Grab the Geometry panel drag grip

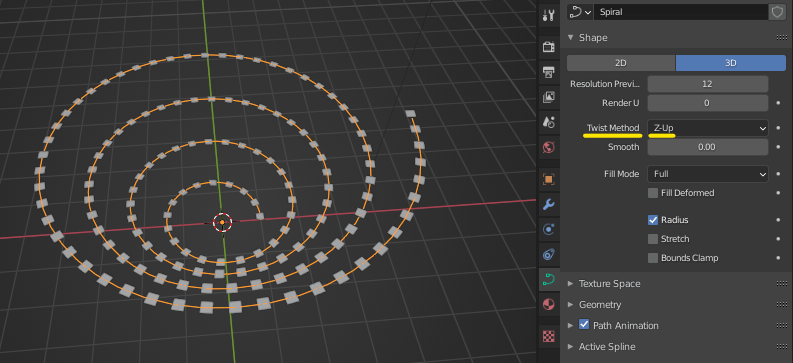coord(781,304)
